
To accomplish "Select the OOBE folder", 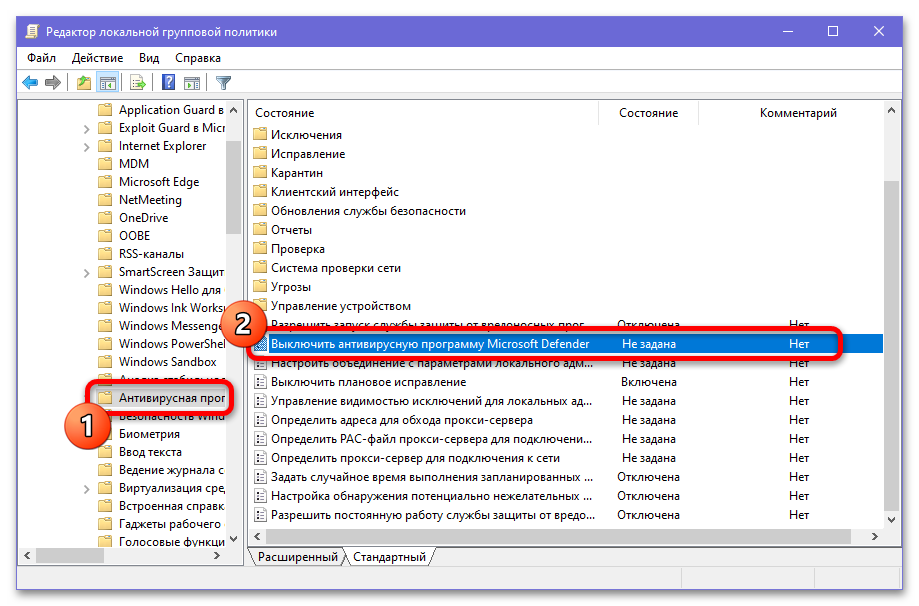I will (x=124, y=236).
